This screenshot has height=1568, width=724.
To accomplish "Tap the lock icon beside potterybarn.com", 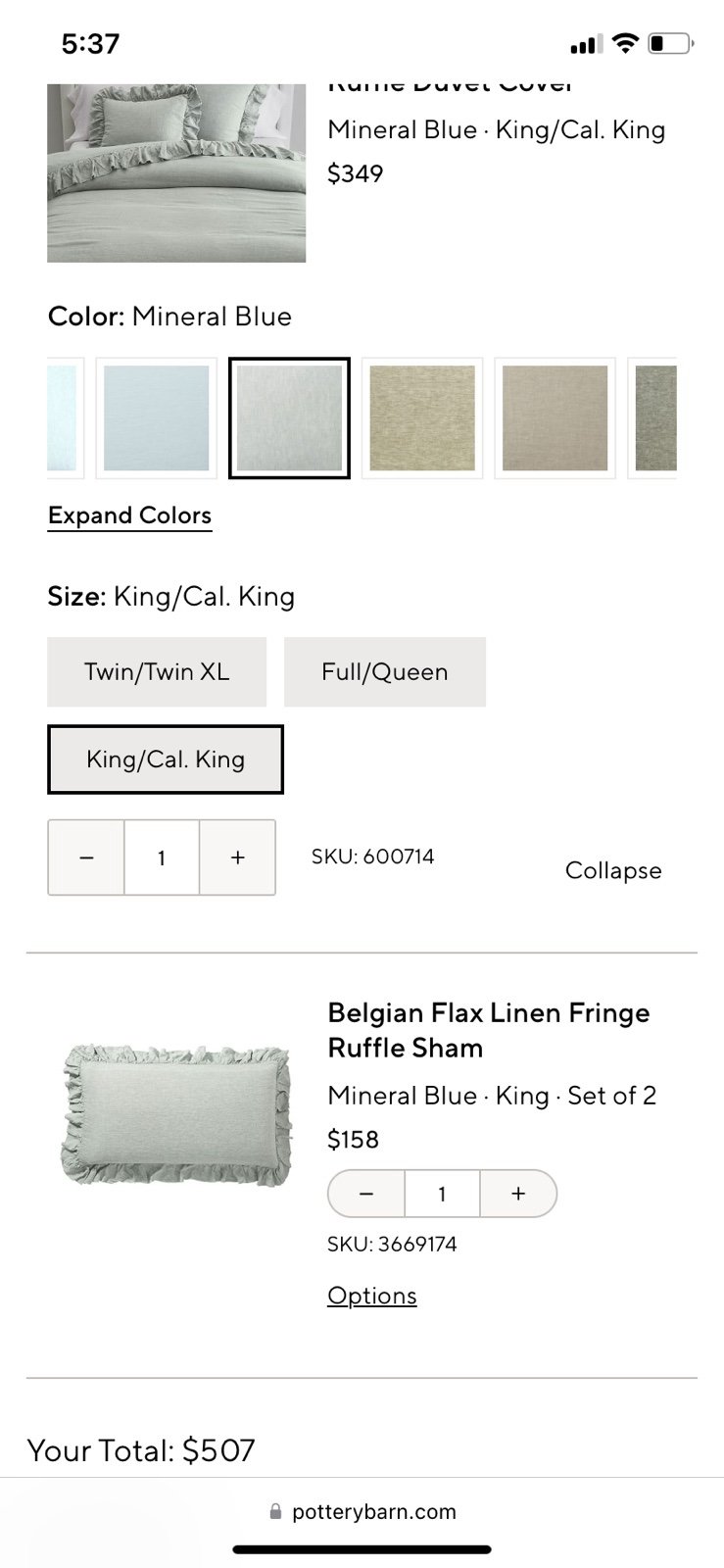I will pyautogui.click(x=275, y=1512).
